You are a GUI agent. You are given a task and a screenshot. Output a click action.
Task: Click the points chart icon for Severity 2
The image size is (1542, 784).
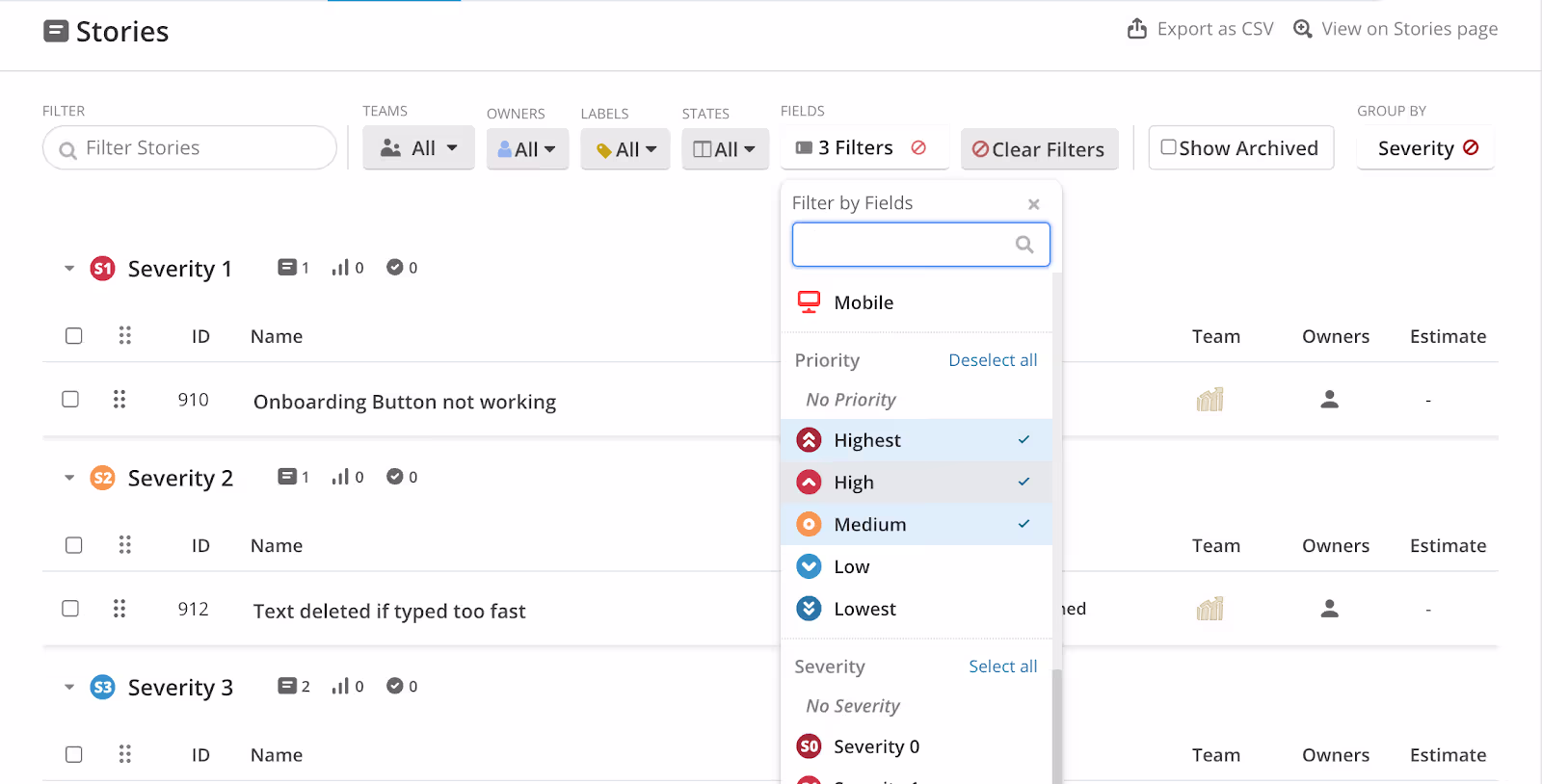click(x=340, y=477)
